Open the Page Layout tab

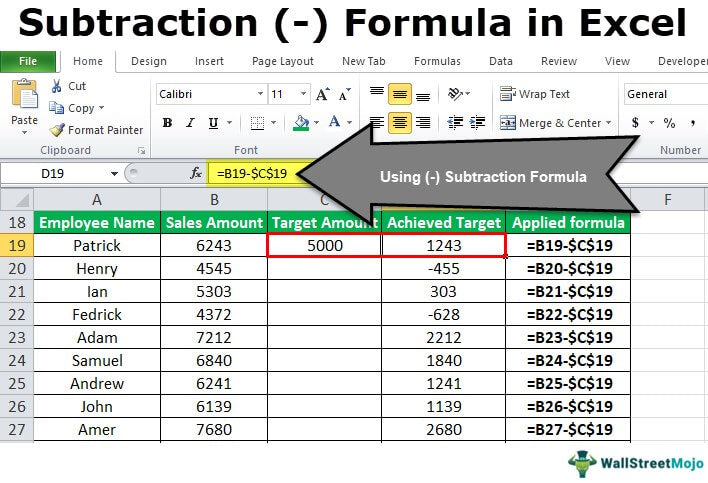[283, 61]
